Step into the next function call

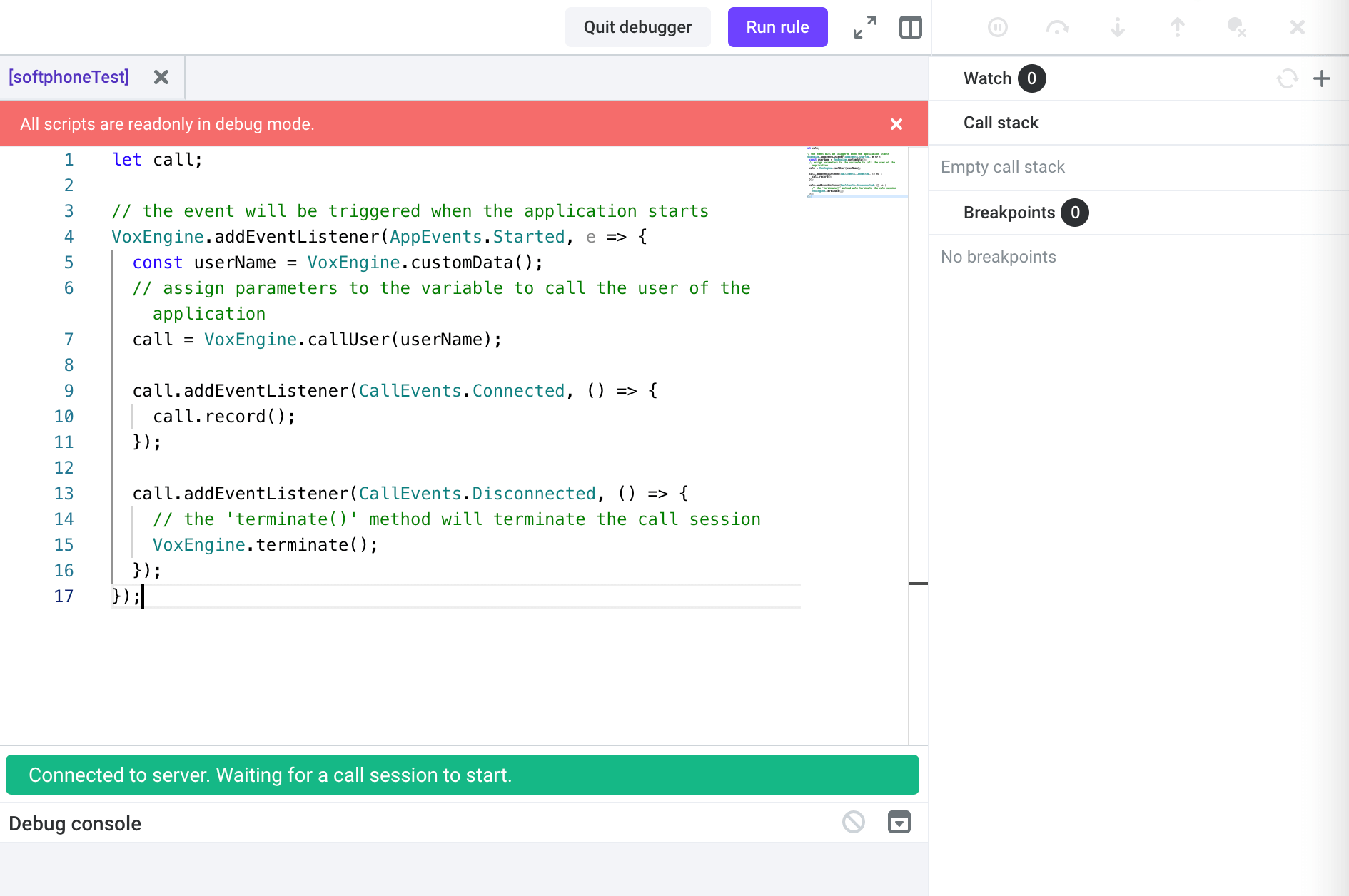(x=1117, y=27)
